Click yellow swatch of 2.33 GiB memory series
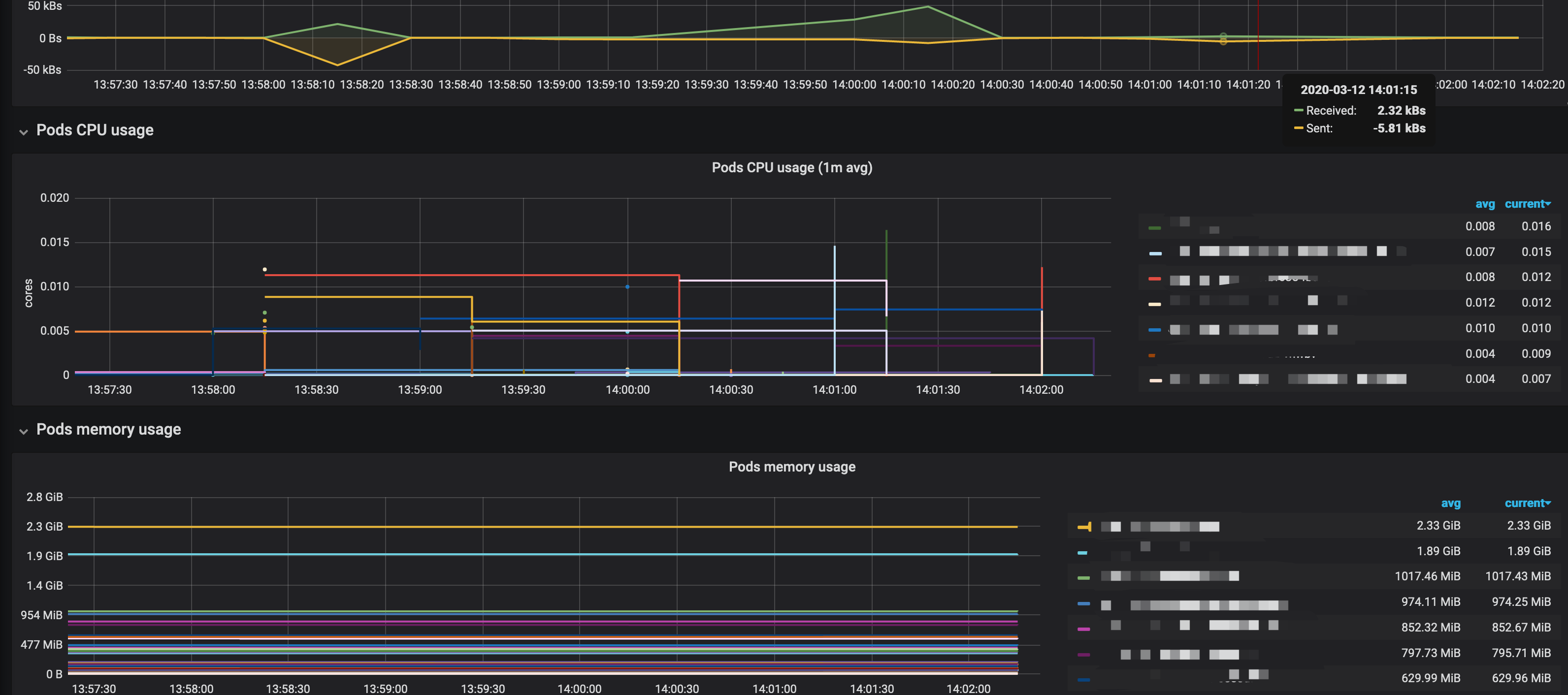The height and width of the screenshot is (695, 1568). point(1083,527)
